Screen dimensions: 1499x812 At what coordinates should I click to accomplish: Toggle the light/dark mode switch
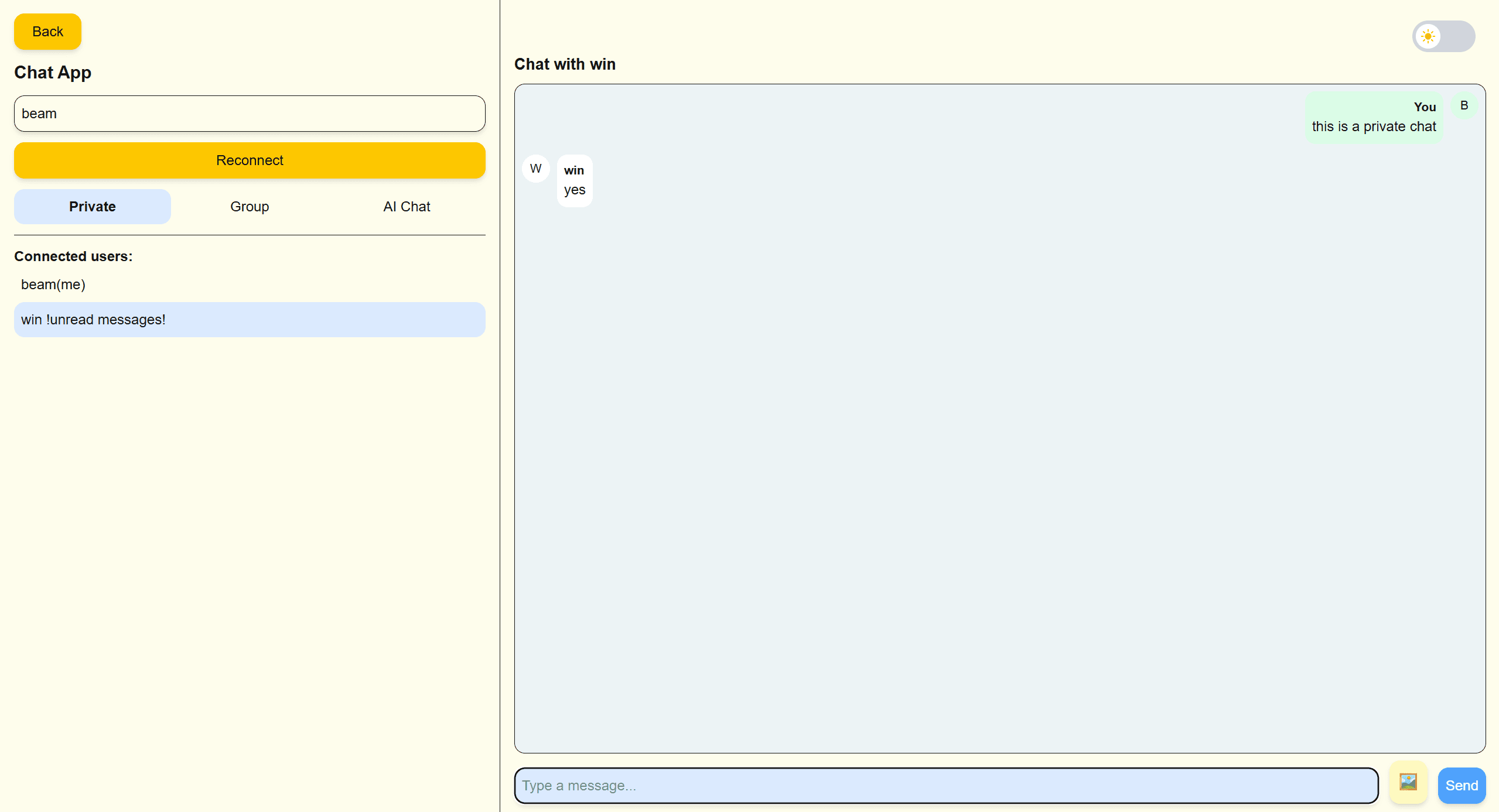point(1443,36)
